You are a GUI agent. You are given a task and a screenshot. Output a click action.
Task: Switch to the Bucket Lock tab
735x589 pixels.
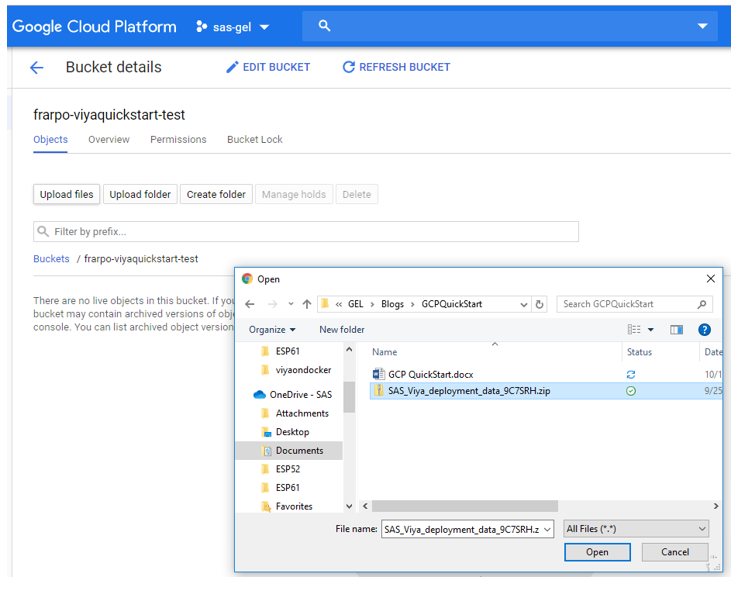click(254, 139)
